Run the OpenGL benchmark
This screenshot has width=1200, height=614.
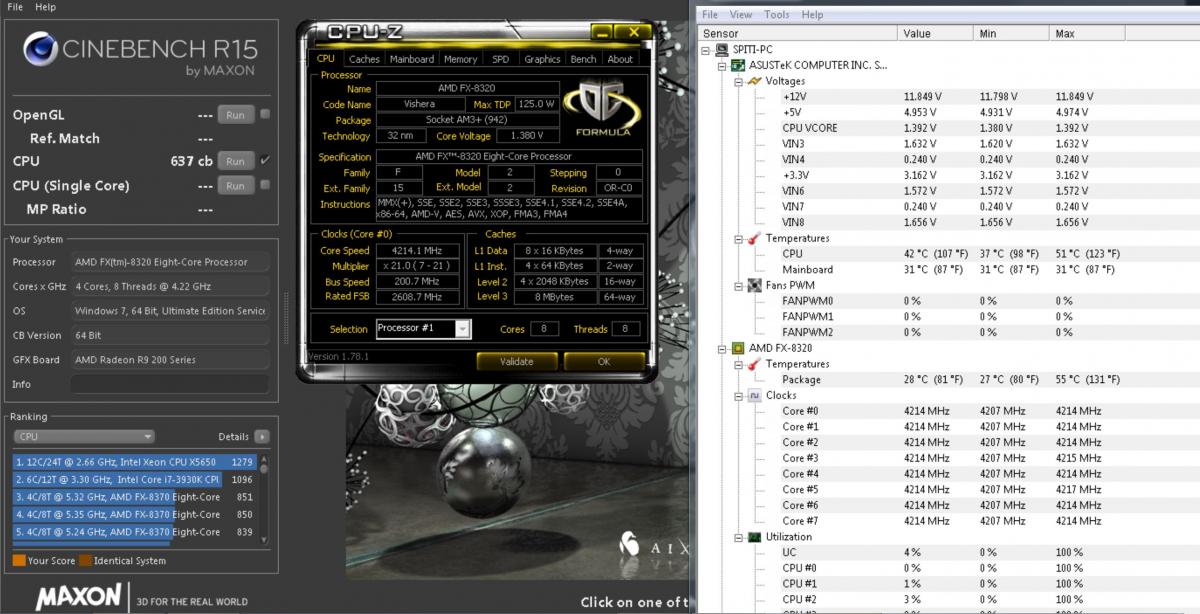[x=235, y=114]
